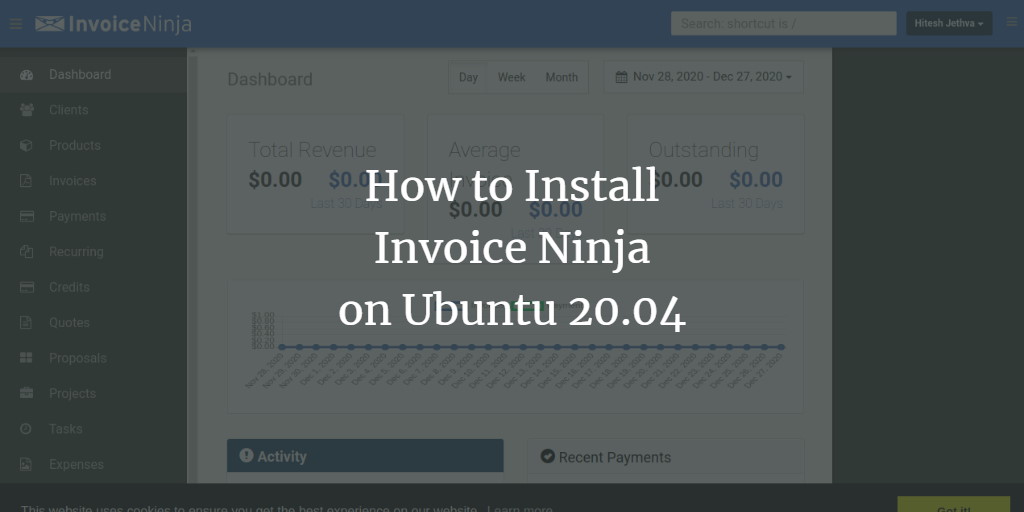Open the Nov 28 - Dec 27 date range dropdown
Screen dimensions: 1024x512
coord(703,77)
